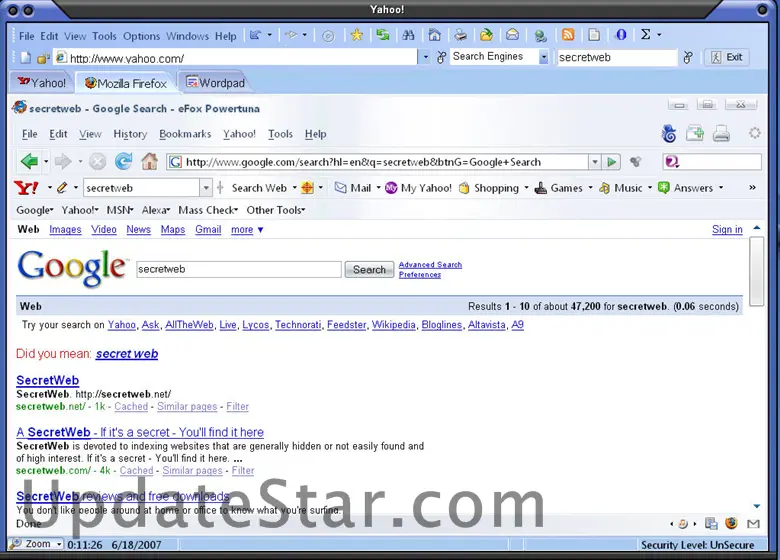The height and width of the screenshot is (560, 780).
Task: Open the Zoom dropdown in the status bar
Action: click(x=59, y=544)
